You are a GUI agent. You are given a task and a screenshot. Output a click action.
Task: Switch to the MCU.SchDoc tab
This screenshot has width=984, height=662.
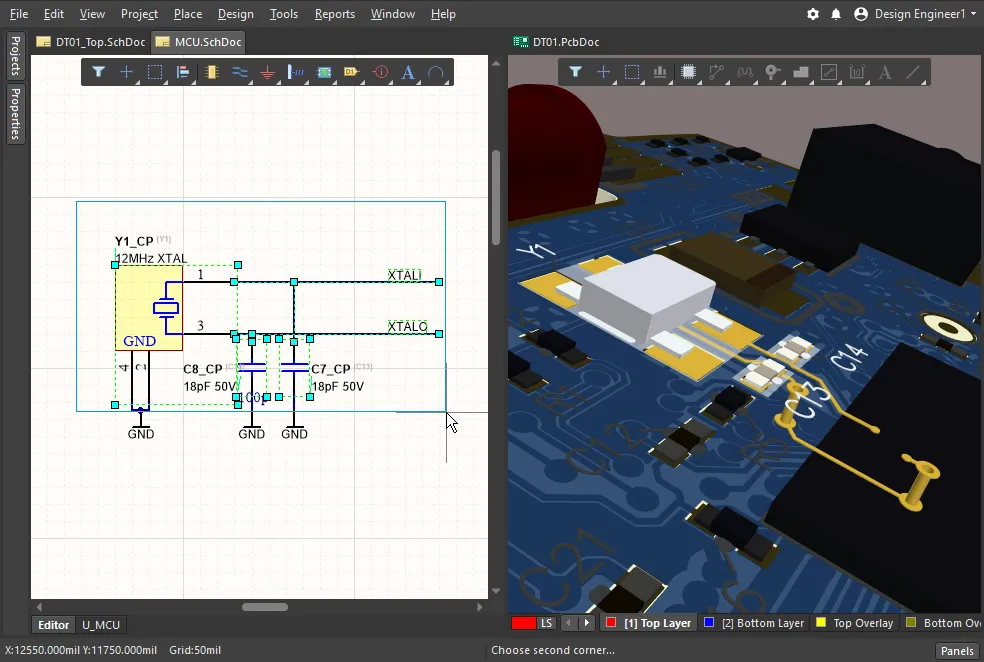(x=198, y=42)
